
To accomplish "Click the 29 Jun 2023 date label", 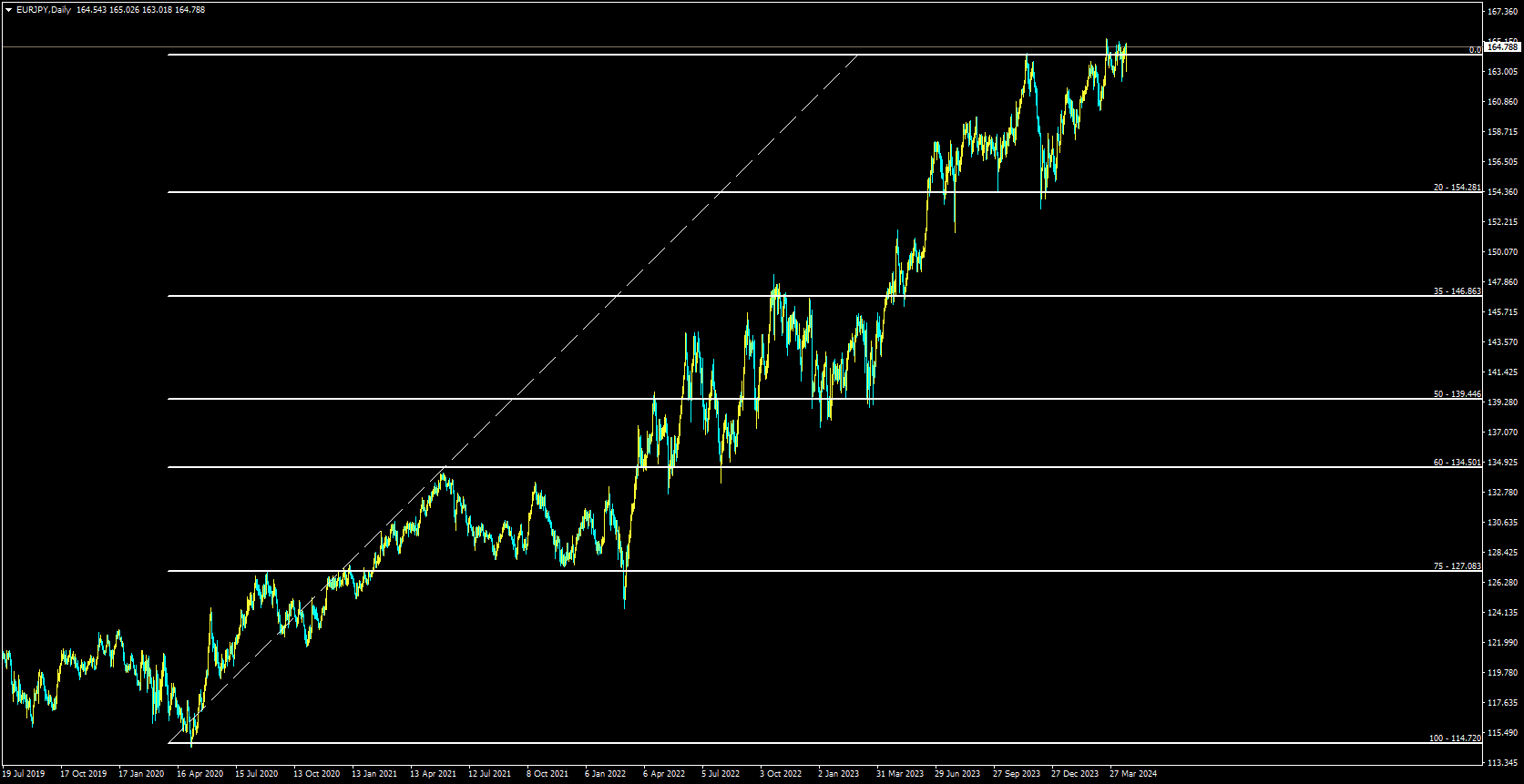I will click(x=957, y=774).
